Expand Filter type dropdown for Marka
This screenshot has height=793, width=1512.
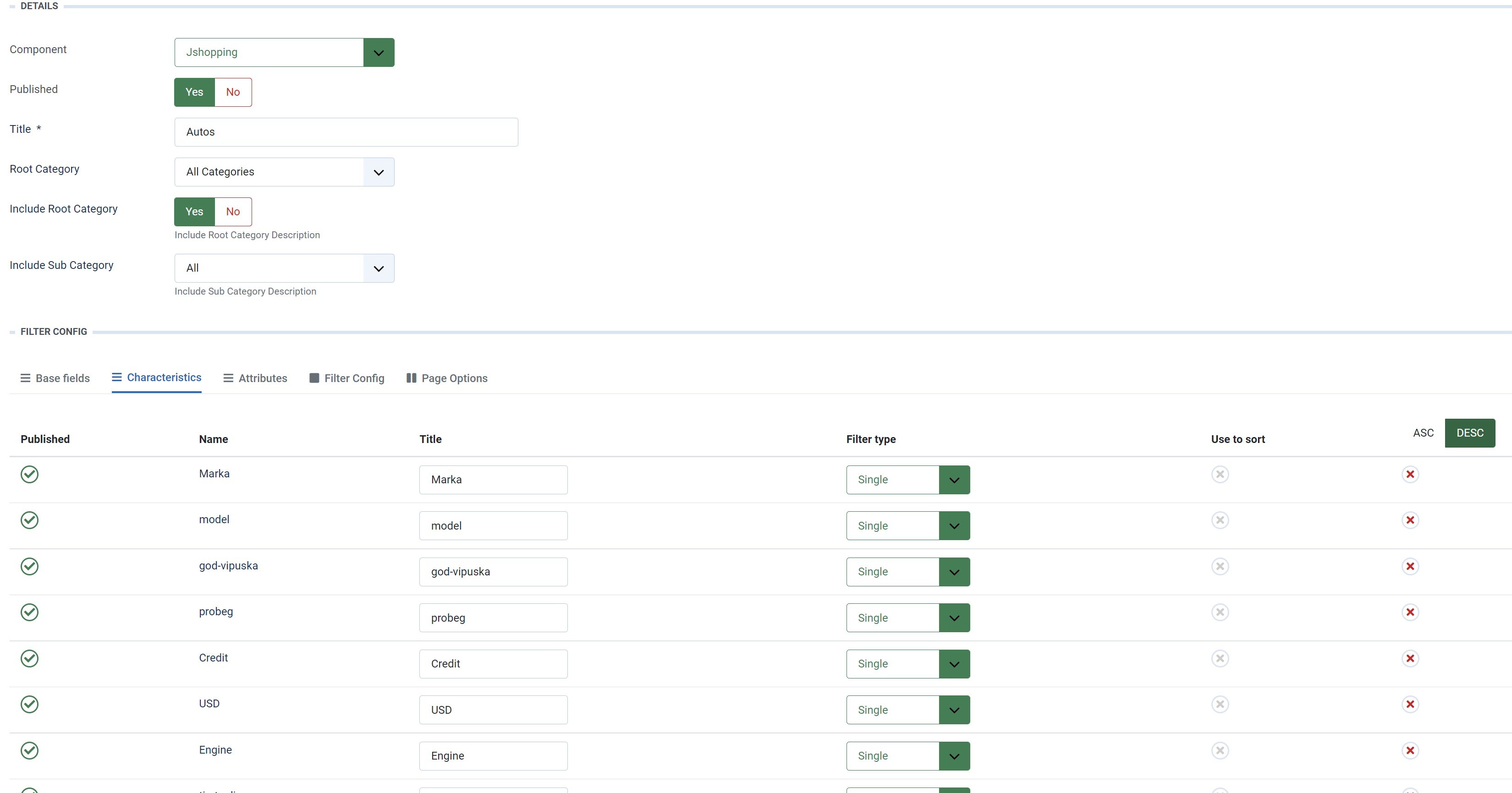coord(907,480)
